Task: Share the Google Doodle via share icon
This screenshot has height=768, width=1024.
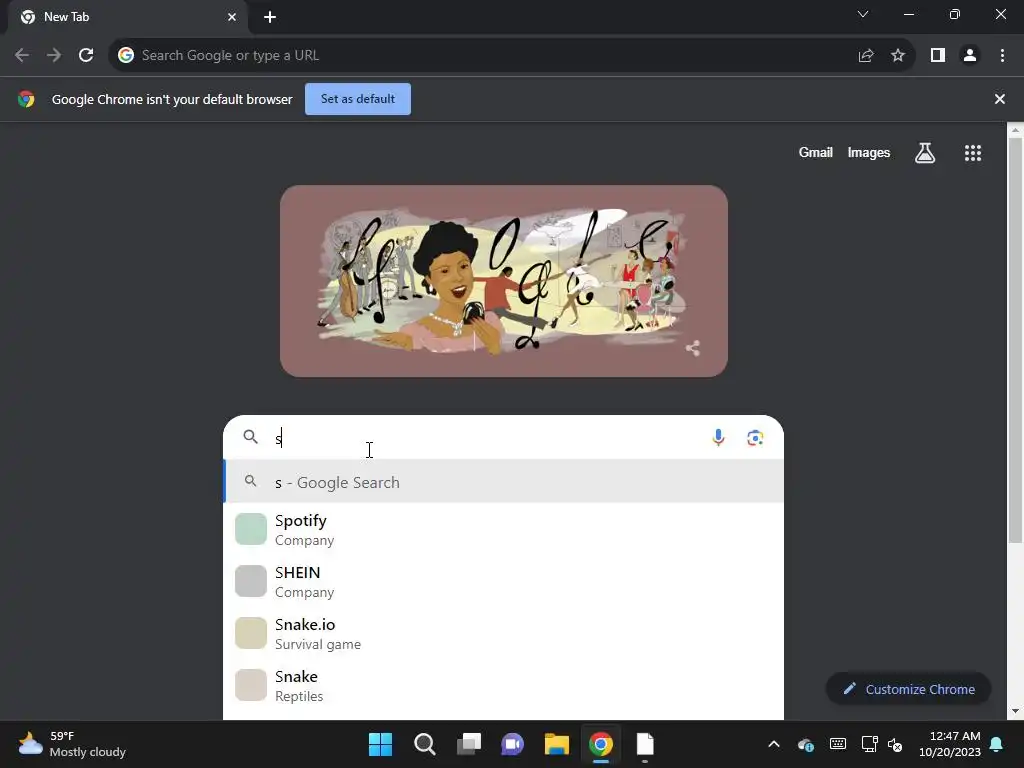Action: pos(693,348)
